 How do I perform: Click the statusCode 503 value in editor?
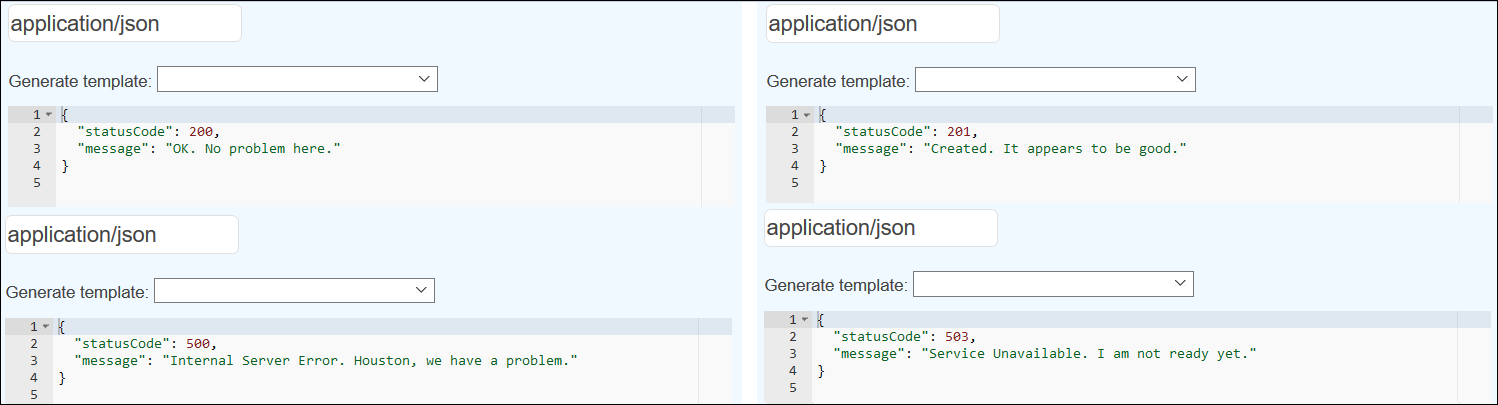(x=957, y=336)
